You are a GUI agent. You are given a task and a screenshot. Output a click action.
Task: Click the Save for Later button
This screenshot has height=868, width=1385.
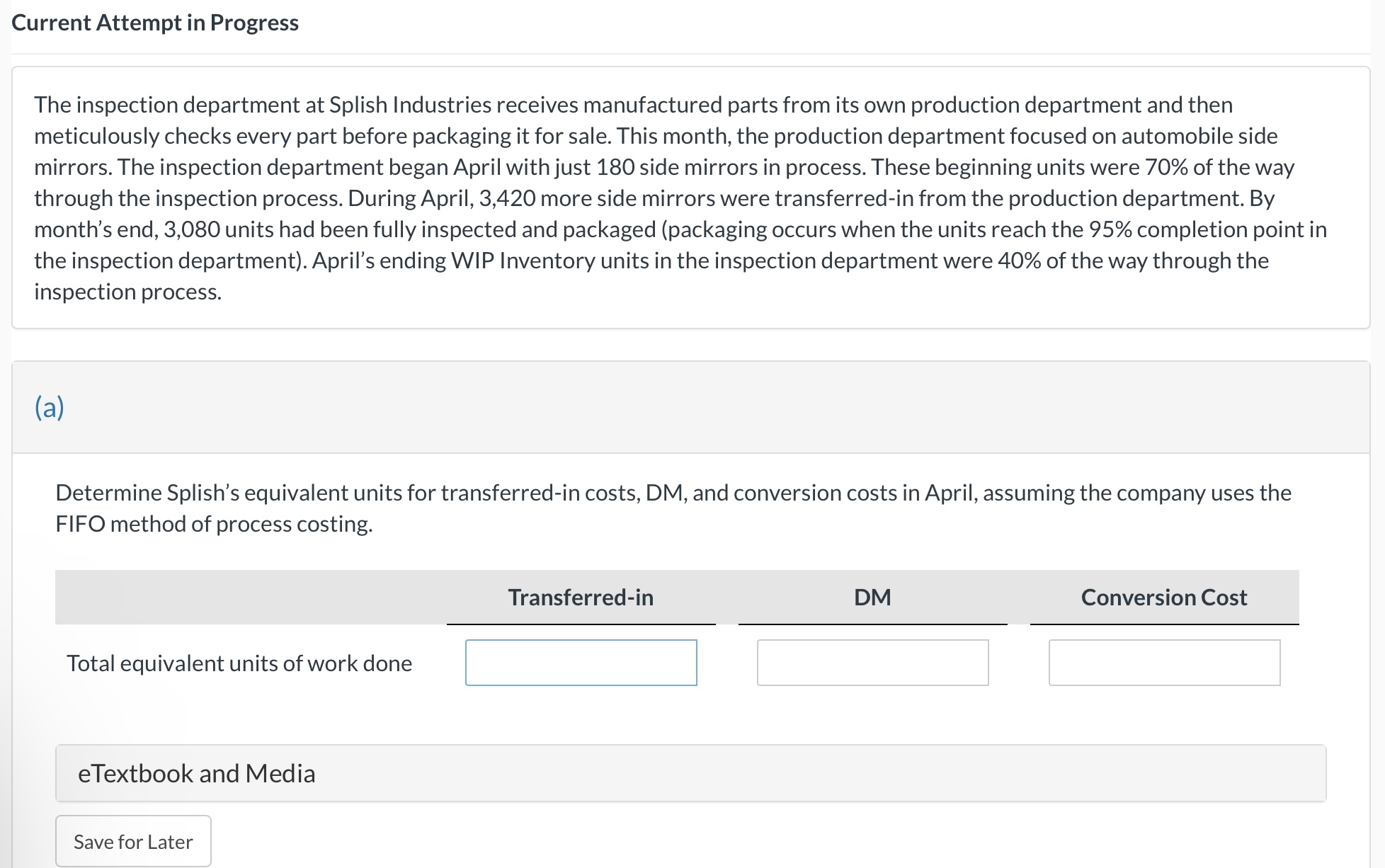point(133,841)
